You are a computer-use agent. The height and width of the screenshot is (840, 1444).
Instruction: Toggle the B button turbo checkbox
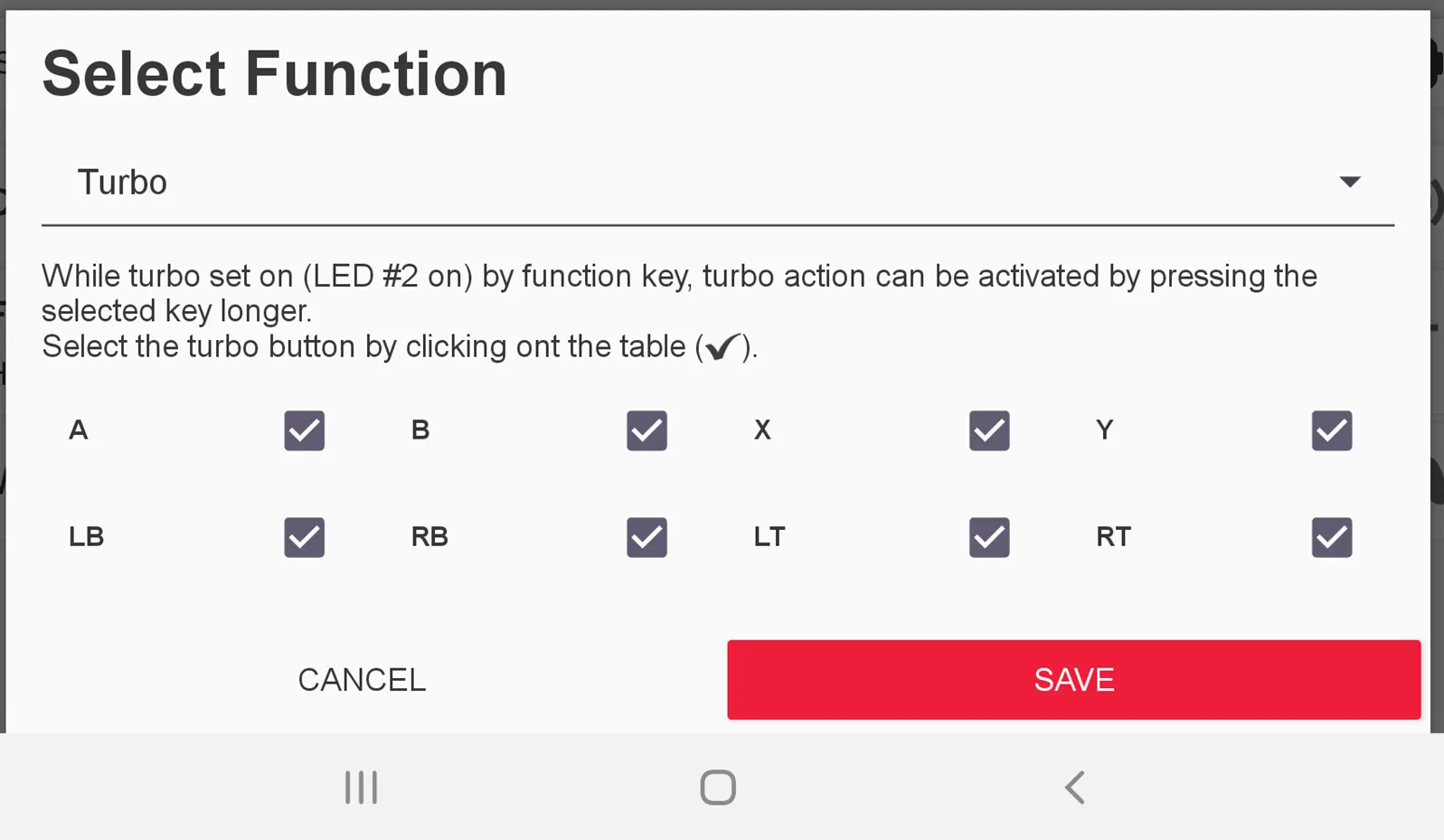pos(646,430)
